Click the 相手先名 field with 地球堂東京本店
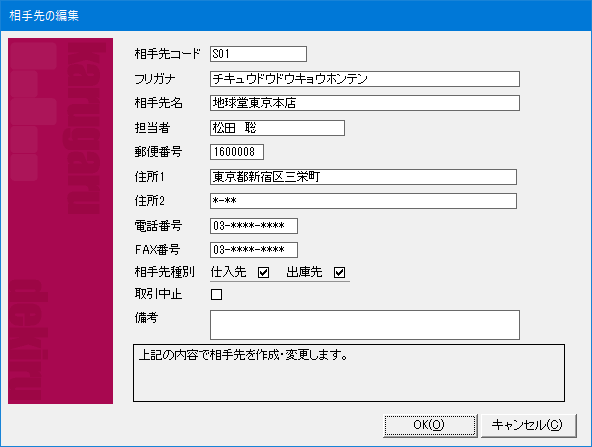 coord(365,103)
